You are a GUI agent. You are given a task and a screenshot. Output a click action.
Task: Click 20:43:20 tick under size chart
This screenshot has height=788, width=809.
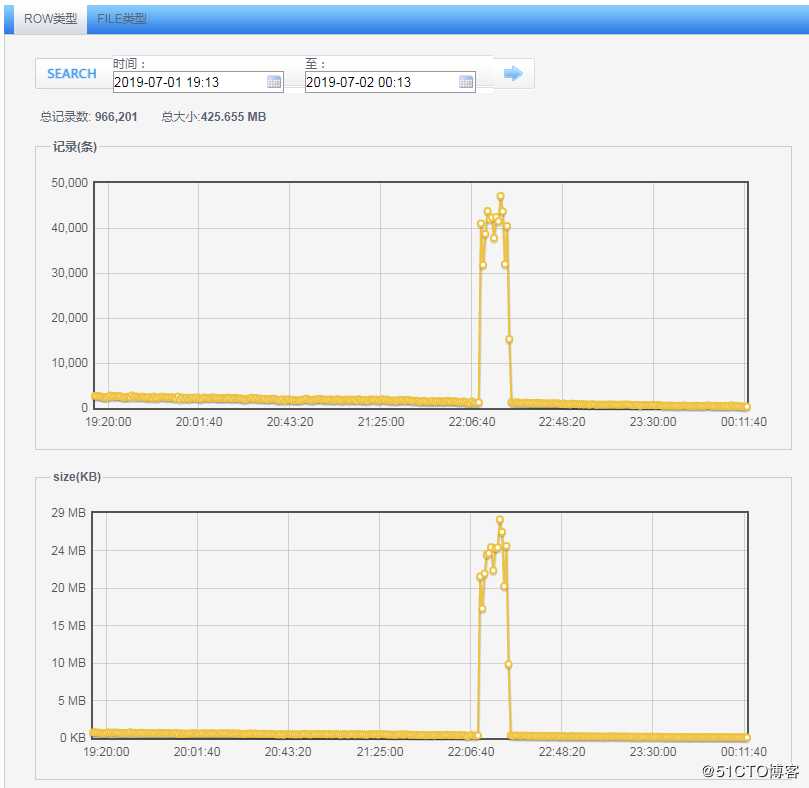[x=288, y=751]
